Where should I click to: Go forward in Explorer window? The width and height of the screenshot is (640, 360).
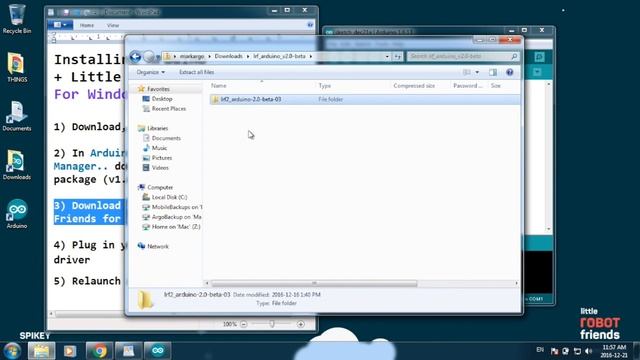click(x=149, y=56)
